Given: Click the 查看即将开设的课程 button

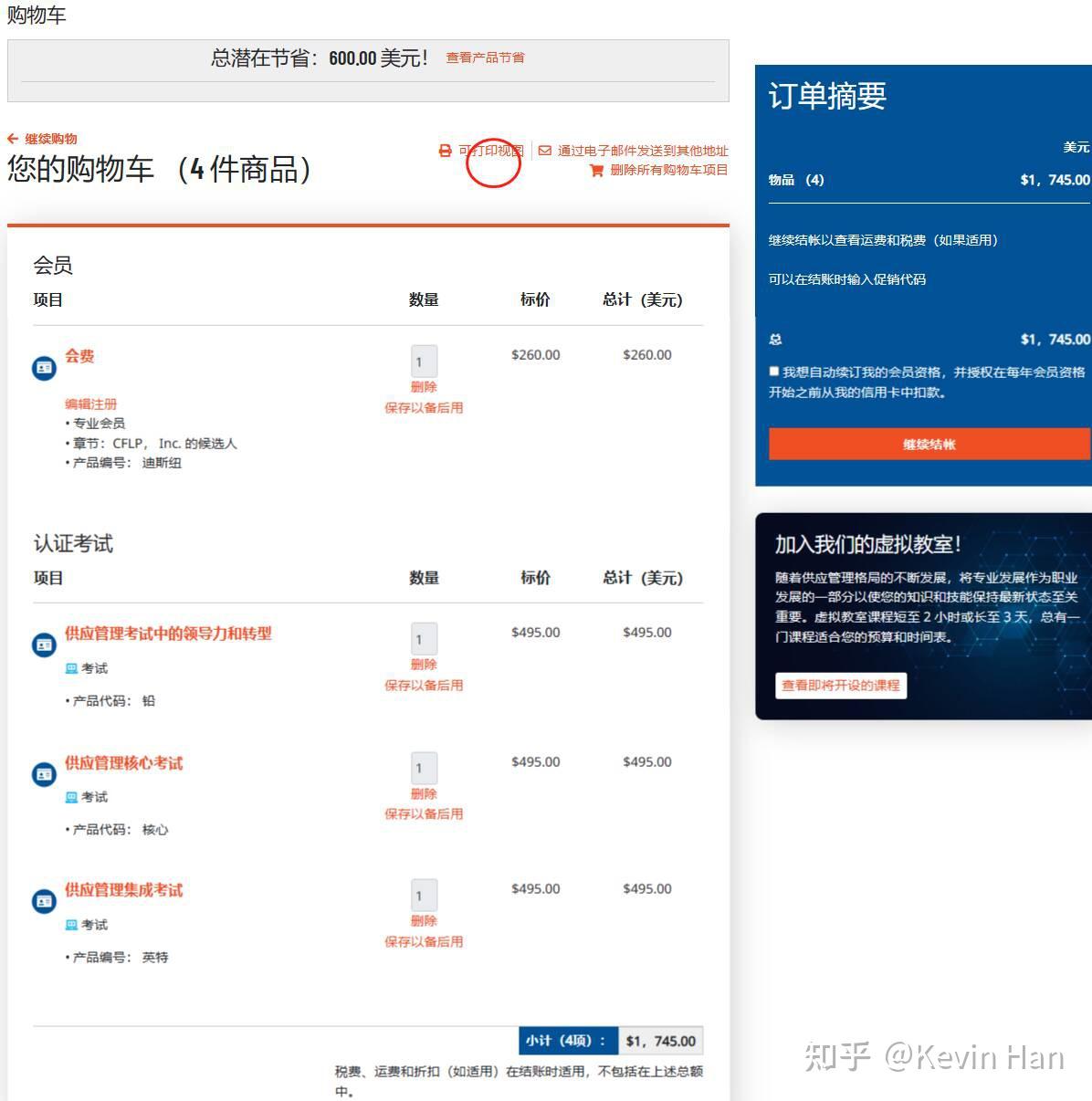Looking at the screenshot, I should [841, 686].
